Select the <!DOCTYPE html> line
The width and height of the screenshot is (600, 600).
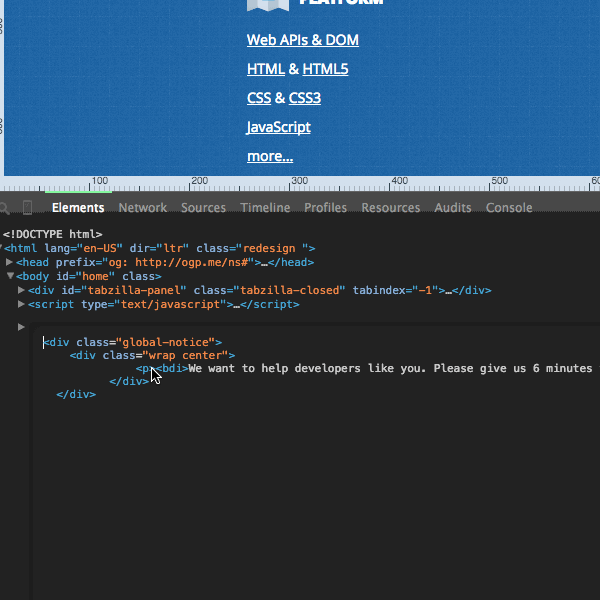coord(52,234)
